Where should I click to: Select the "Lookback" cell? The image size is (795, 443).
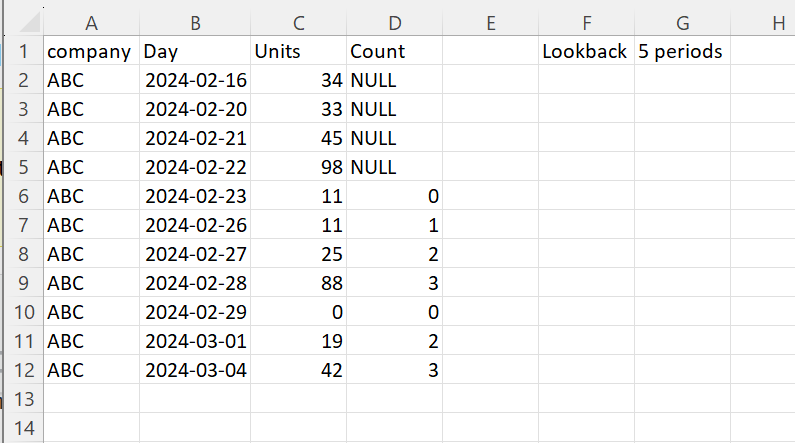tap(585, 52)
